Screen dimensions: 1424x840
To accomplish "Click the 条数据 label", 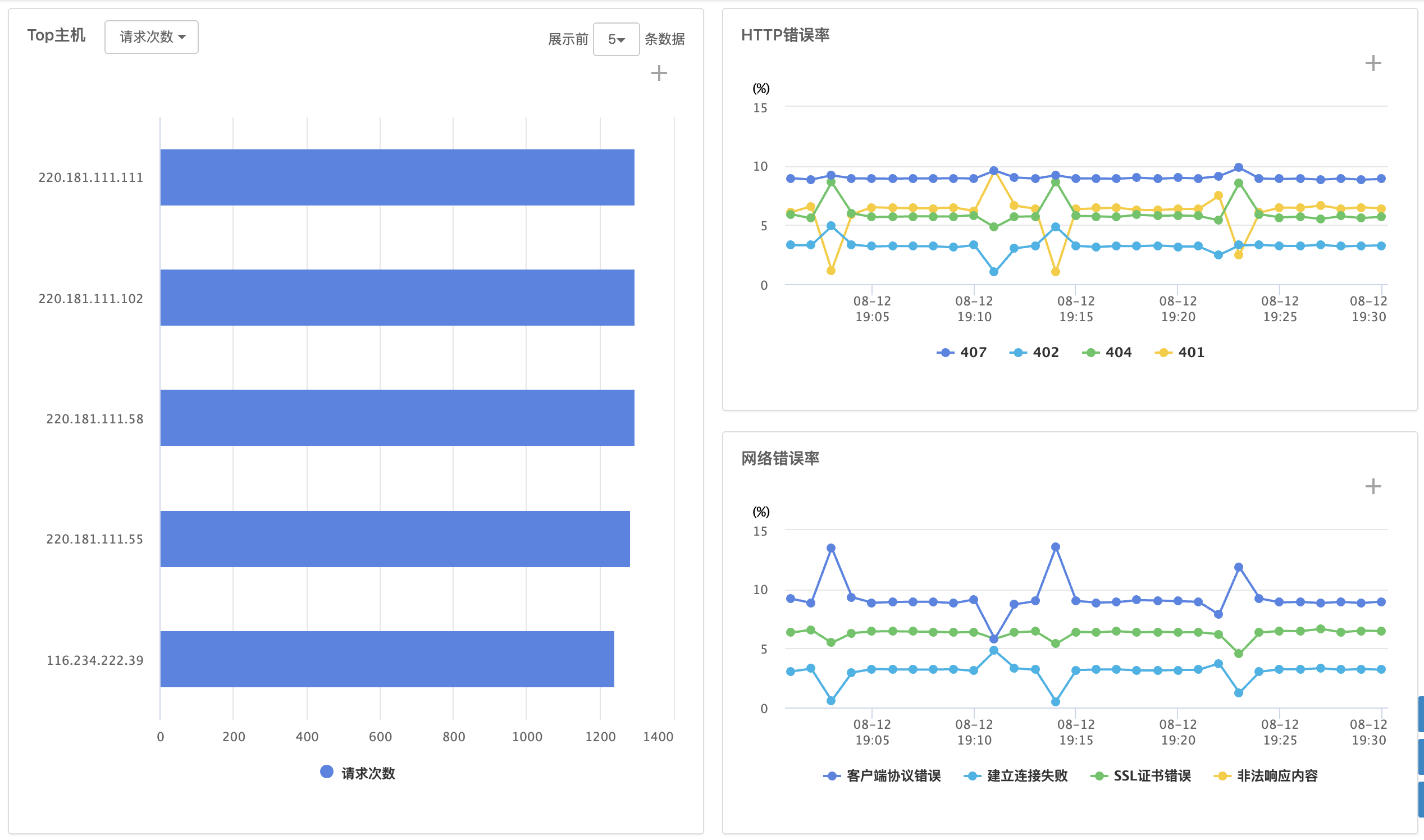I will [665, 39].
